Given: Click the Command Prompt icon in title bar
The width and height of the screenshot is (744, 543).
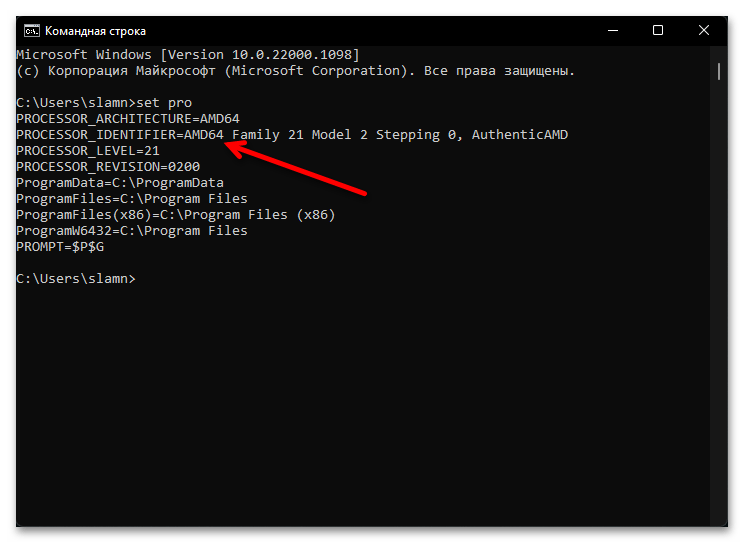Looking at the screenshot, I should coord(32,31).
